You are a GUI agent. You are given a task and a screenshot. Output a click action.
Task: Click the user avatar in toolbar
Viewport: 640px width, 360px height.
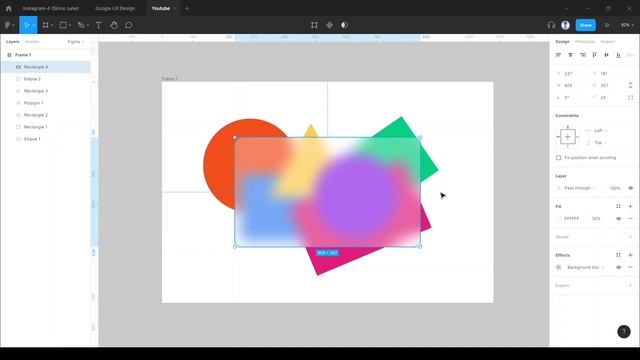click(565, 25)
